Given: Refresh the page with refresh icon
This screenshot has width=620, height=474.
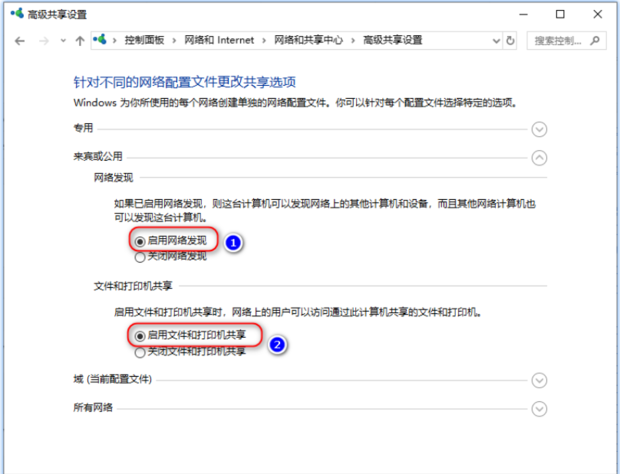Looking at the screenshot, I should [510, 40].
